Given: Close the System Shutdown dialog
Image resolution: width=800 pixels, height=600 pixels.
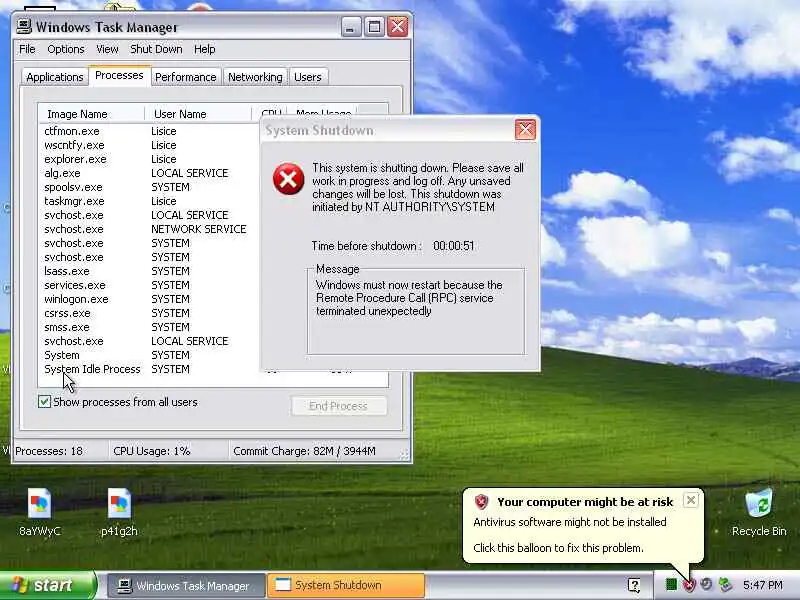Looking at the screenshot, I should pos(525,130).
